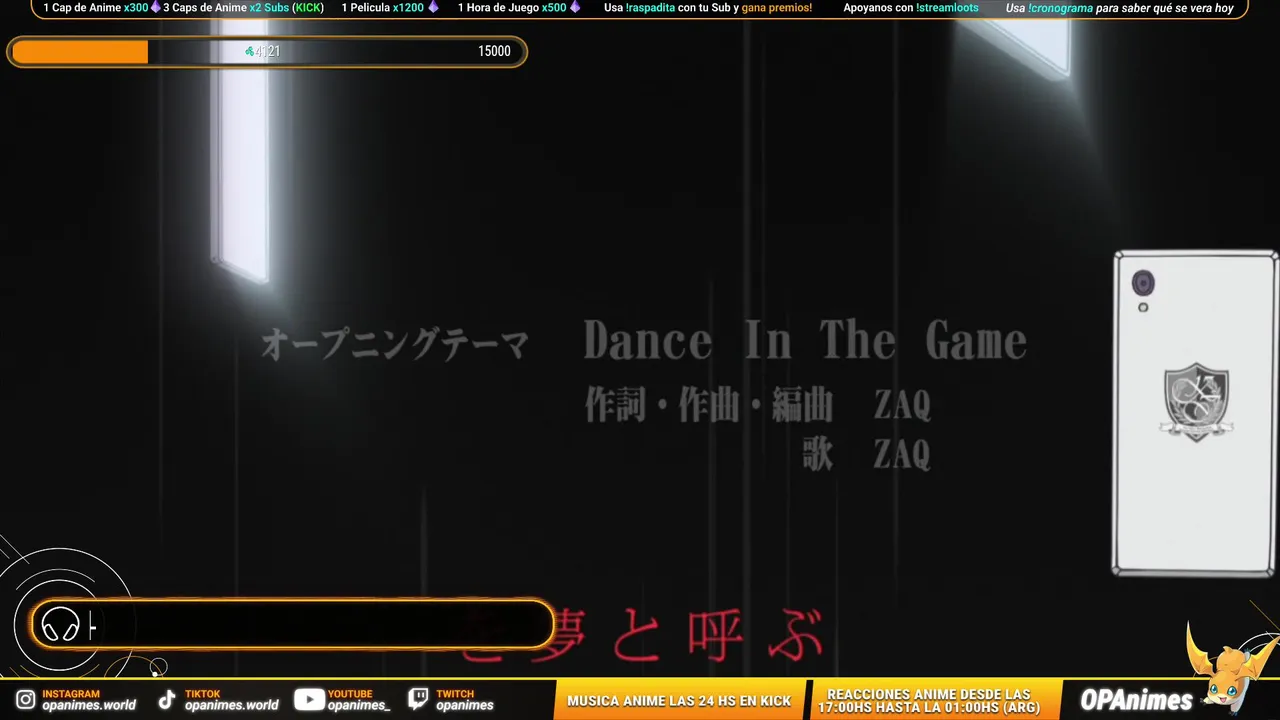The height and width of the screenshot is (720, 1280).
Task: Click the '1 Cap de Anime x300' text
Action: pyautogui.click(x=95, y=8)
